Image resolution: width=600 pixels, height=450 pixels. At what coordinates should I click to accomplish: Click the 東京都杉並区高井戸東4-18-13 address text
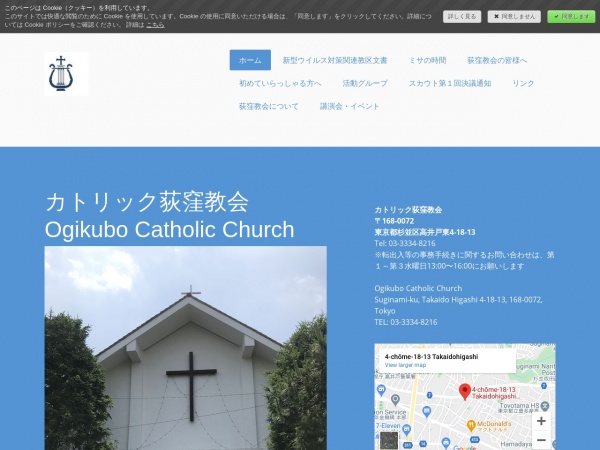pos(425,232)
